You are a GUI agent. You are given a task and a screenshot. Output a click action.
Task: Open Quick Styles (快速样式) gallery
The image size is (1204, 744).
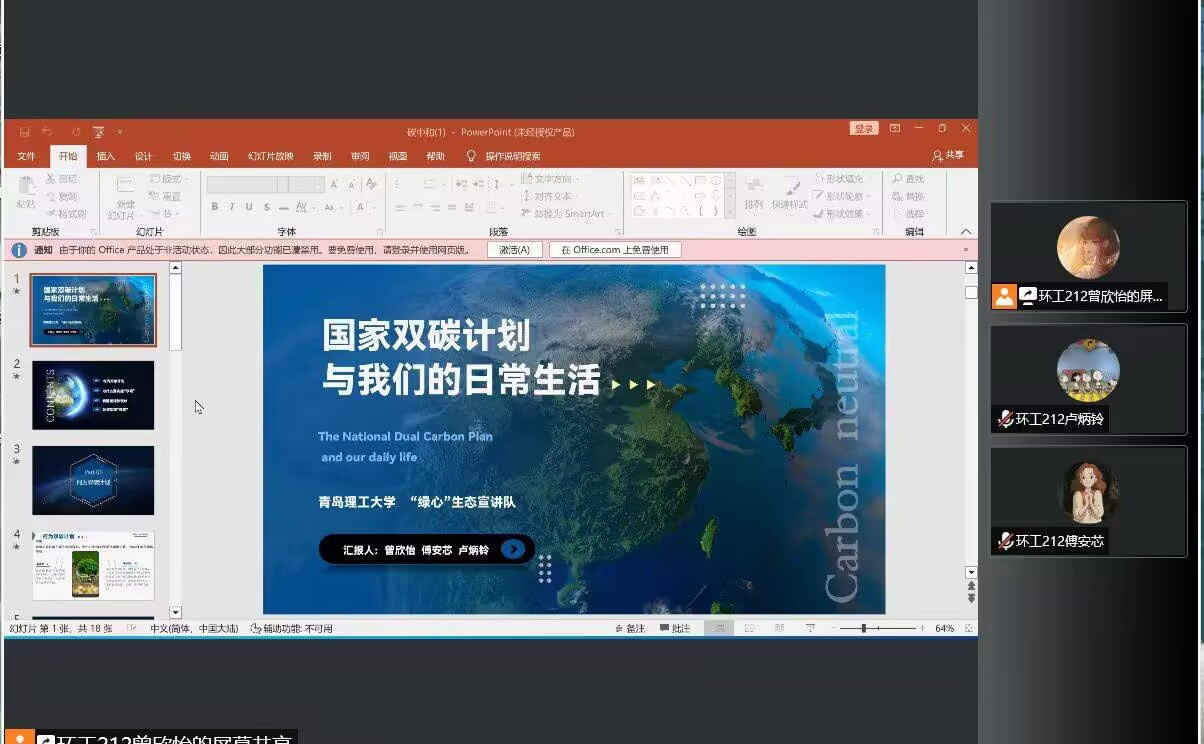pyautogui.click(x=789, y=193)
